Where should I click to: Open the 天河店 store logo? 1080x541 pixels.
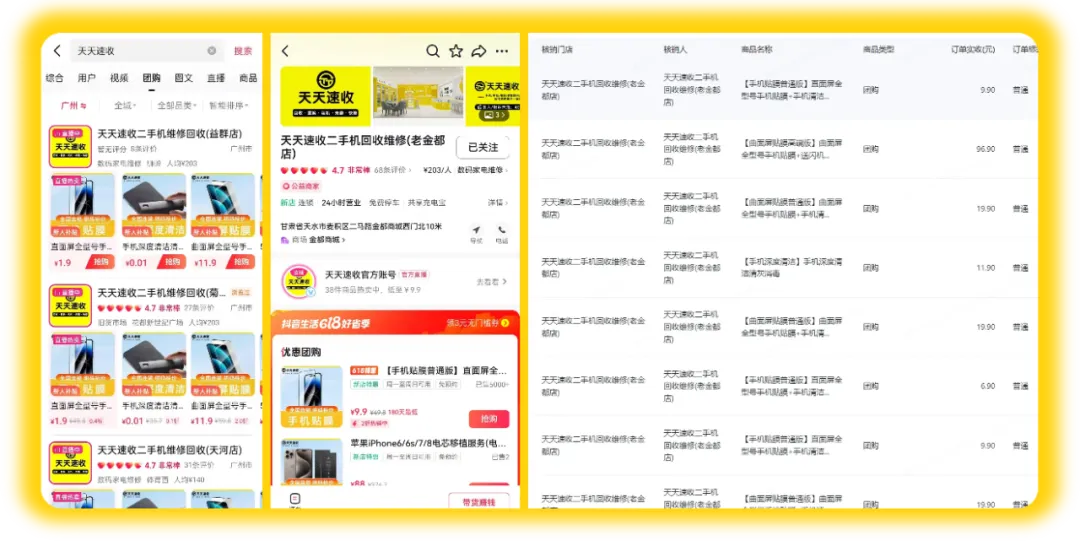click(70, 462)
